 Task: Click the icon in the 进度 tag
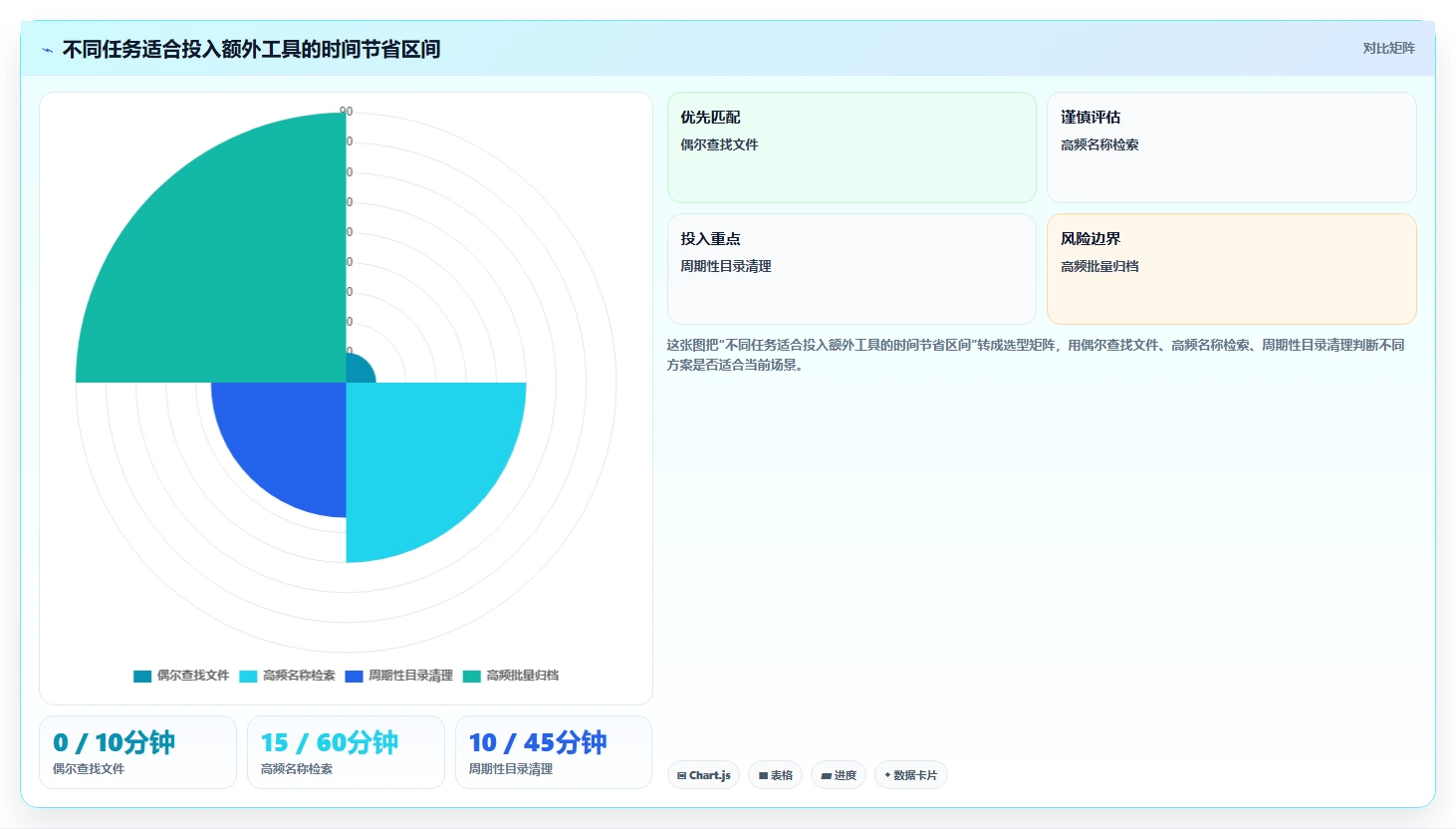pyautogui.click(x=826, y=775)
